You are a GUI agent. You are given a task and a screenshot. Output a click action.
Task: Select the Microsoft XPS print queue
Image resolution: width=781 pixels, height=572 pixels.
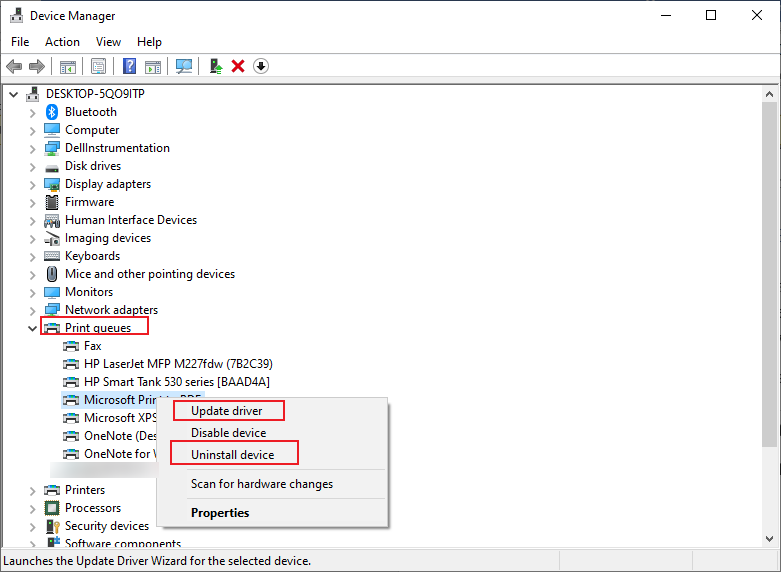120,418
